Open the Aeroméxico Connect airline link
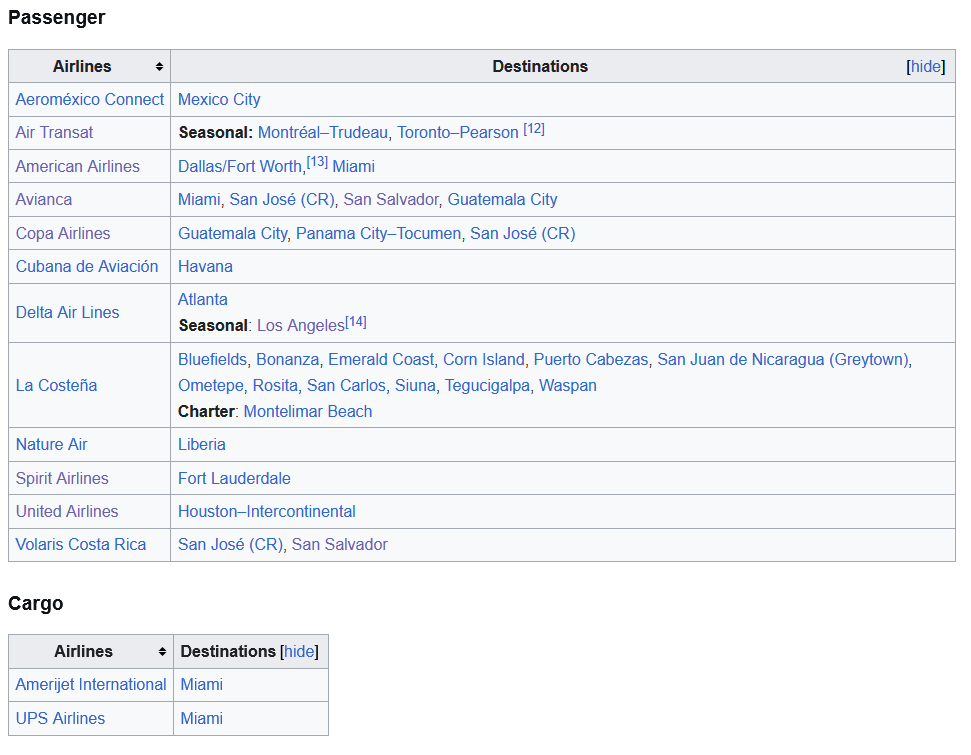 (90, 100)
